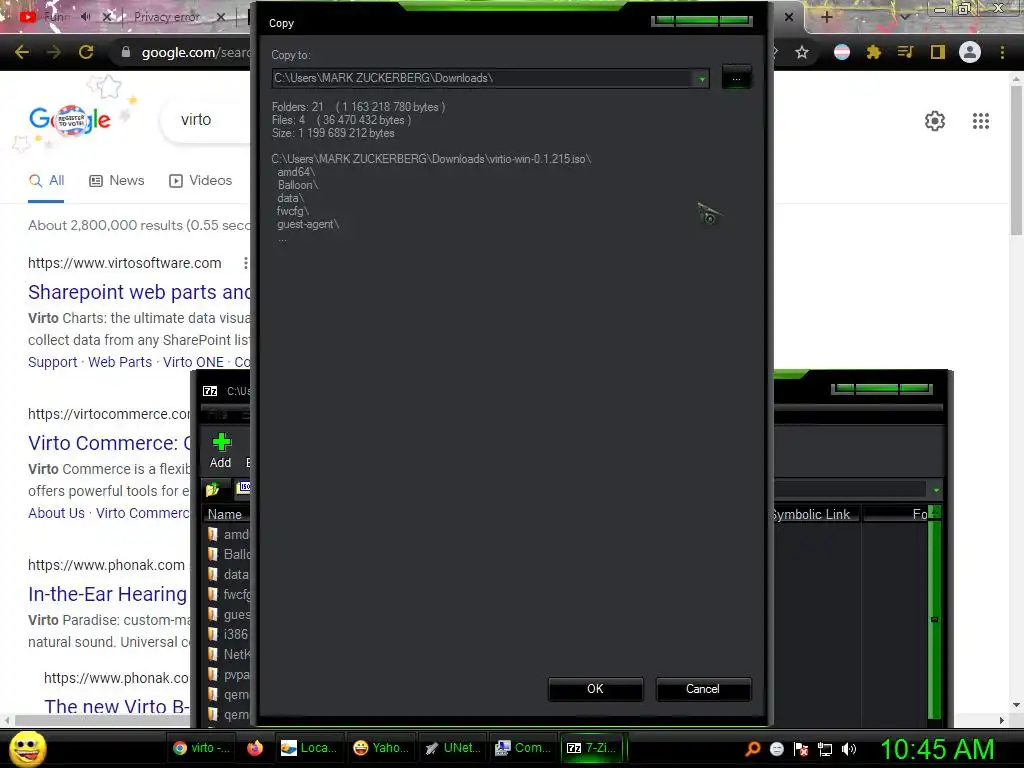Open Chrome three-dot menu

[x=1002, y=52]
